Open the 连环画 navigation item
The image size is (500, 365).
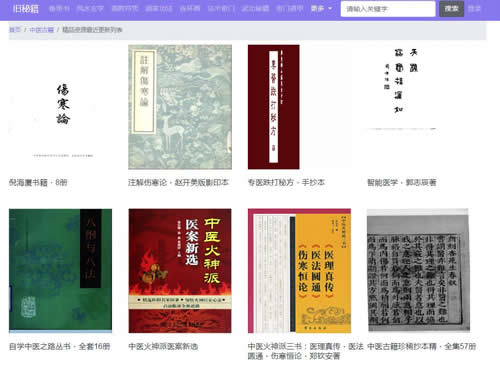190,9
